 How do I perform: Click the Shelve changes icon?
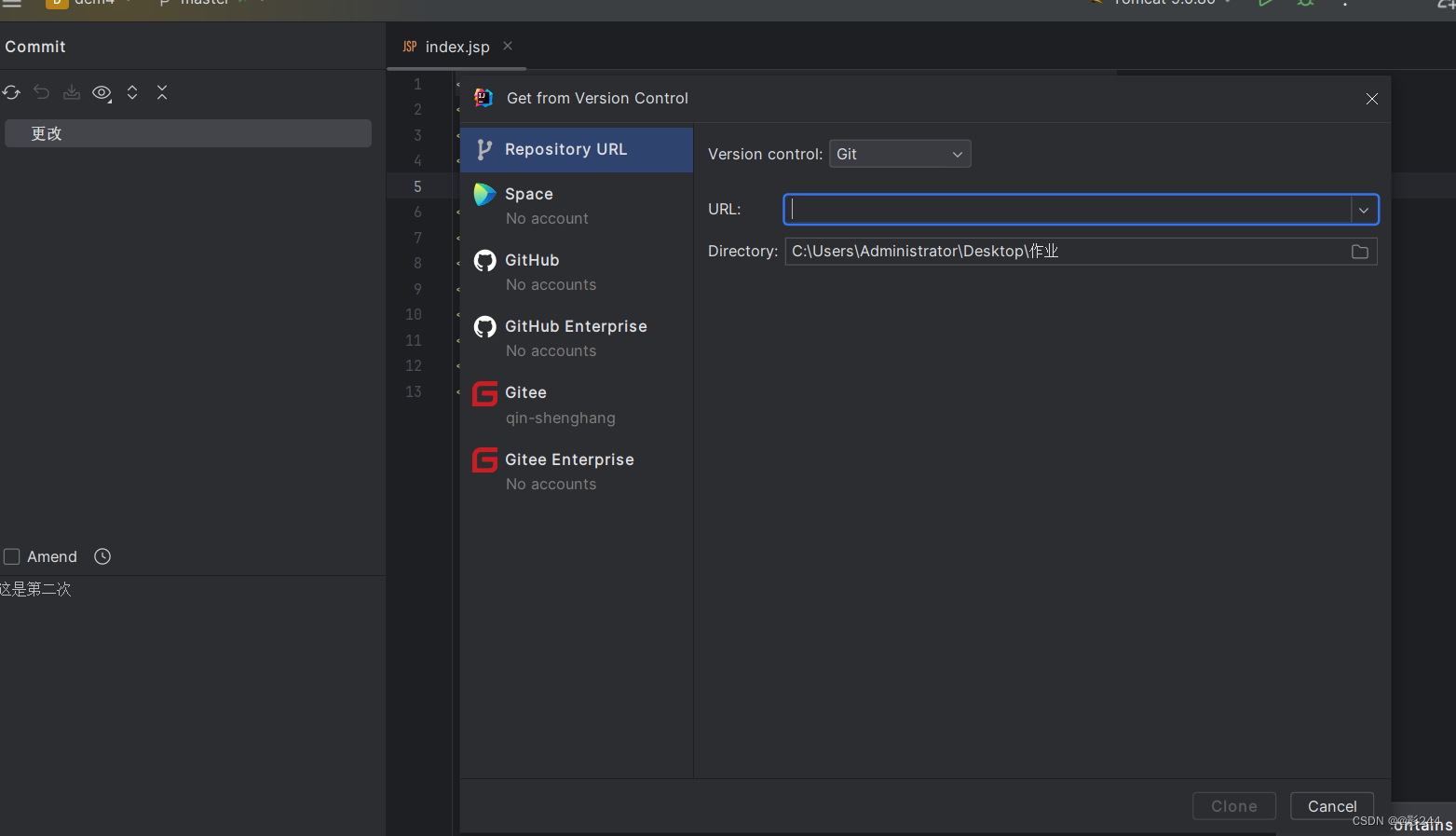click(72, 92)
